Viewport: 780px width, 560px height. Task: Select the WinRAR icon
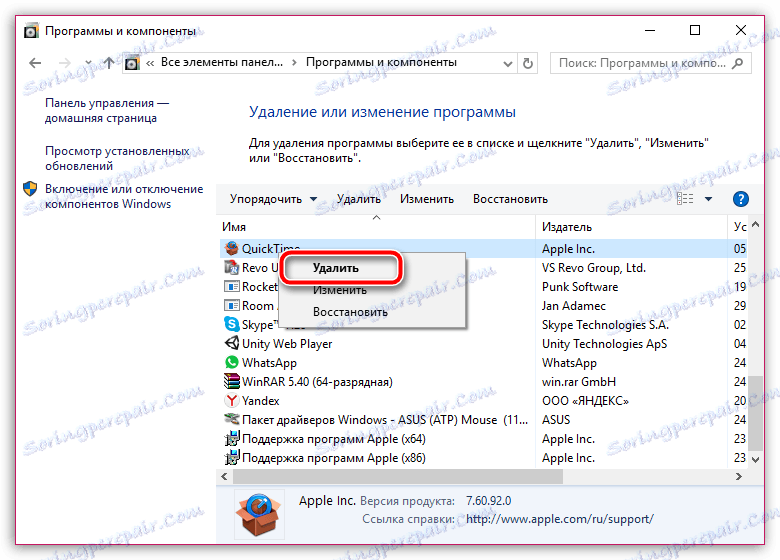232,381
